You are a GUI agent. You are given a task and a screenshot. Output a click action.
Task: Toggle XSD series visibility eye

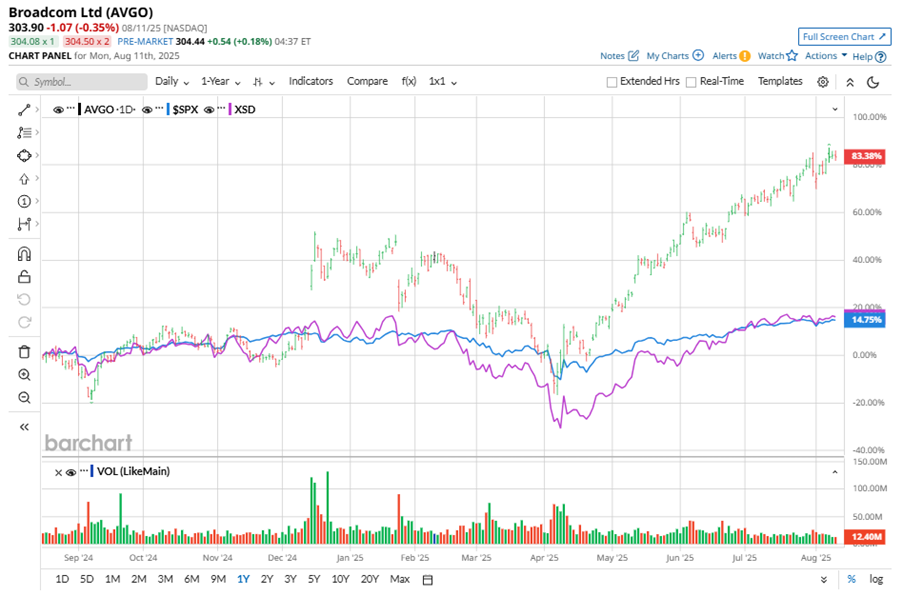[x=209, y=109]
